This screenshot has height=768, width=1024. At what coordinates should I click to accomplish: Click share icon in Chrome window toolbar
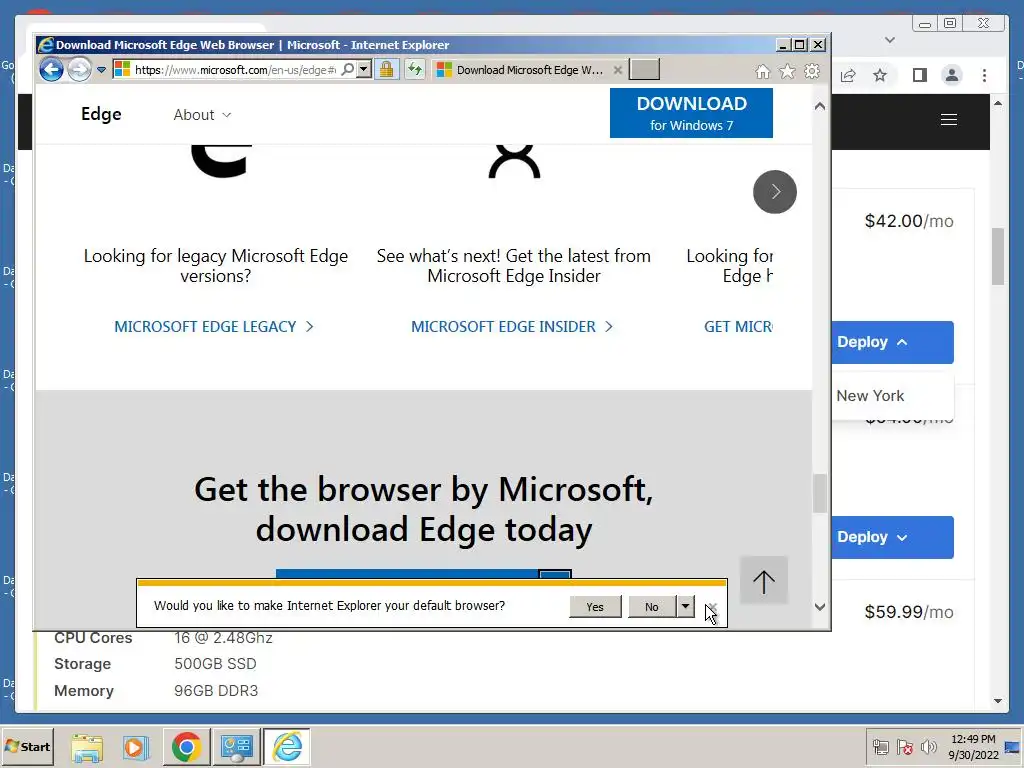[848, 75]
